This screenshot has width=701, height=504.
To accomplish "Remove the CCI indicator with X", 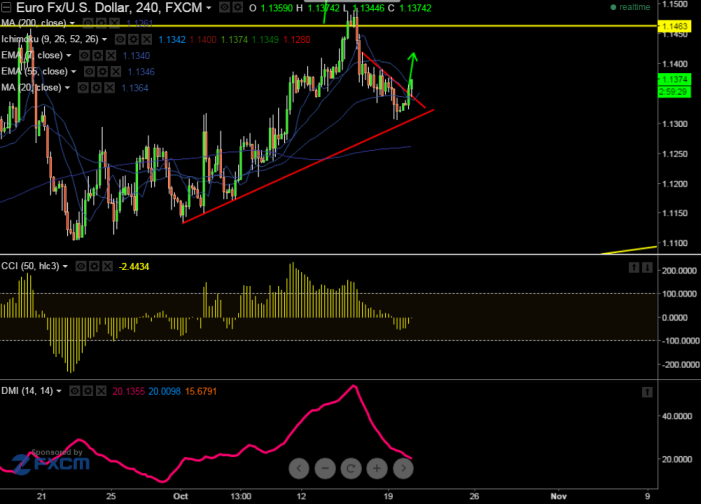I will coord(107,267).
